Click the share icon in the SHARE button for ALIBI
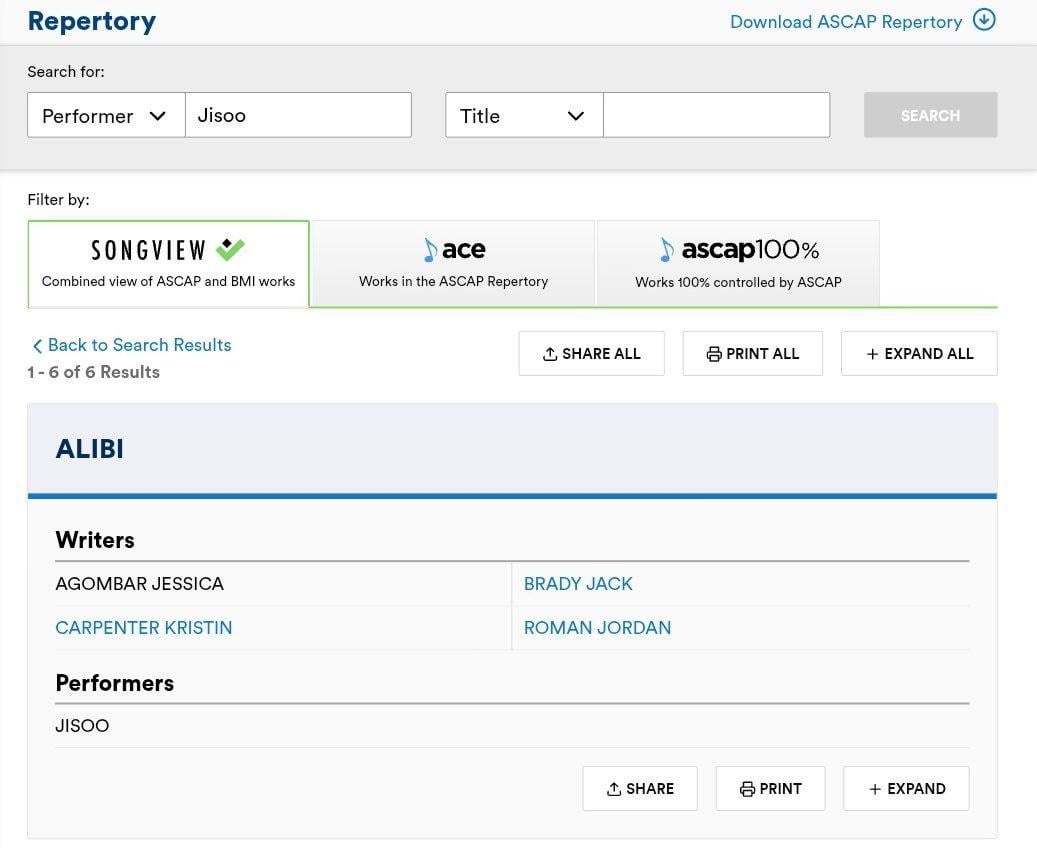Image resolution: width=1037 pixels, height=848 pixels. coord(613,788)
